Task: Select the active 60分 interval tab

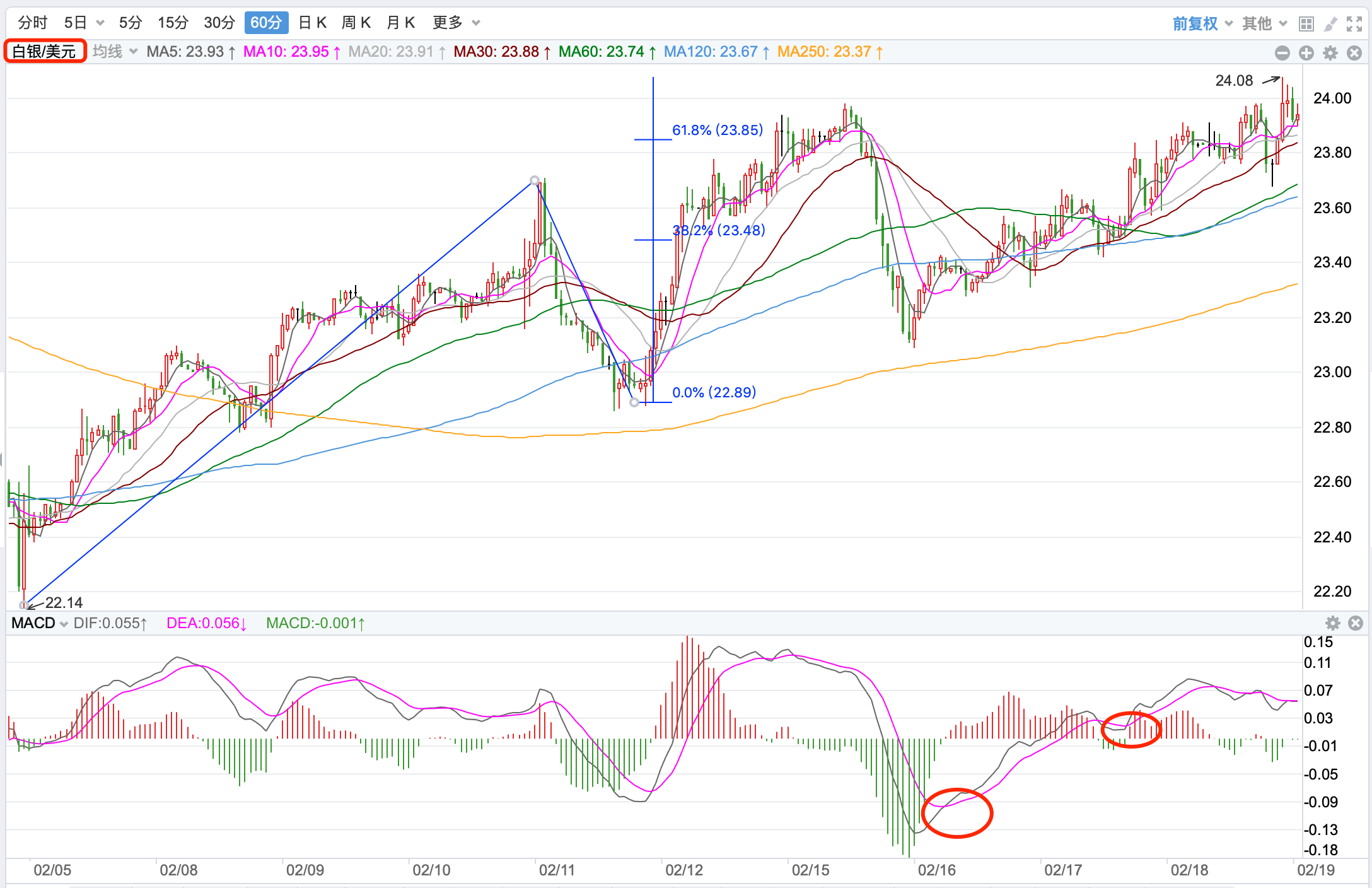Action: pyautogui.click(x=266, y=23)
